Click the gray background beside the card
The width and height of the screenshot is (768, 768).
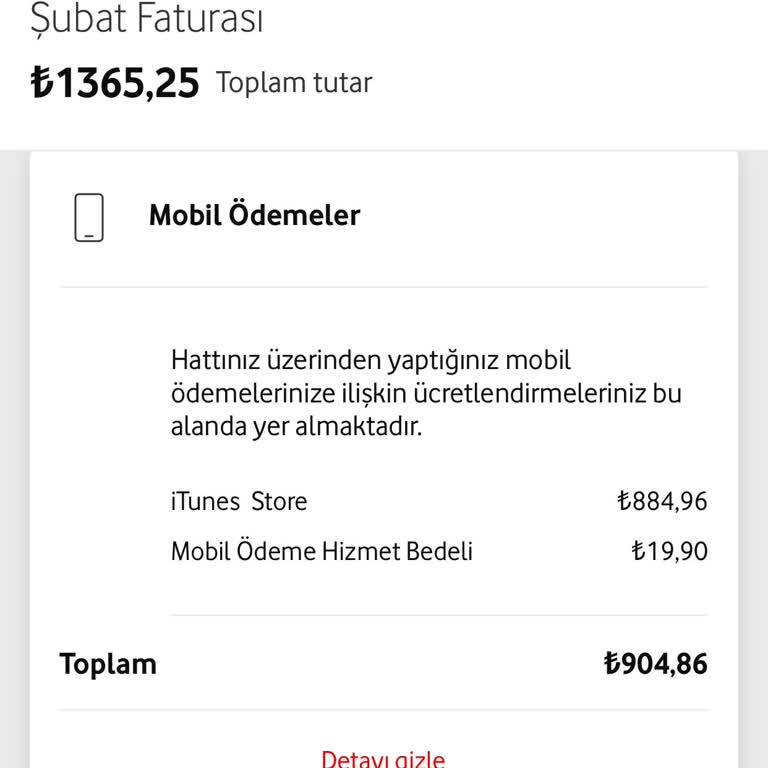tap(14, 450)
